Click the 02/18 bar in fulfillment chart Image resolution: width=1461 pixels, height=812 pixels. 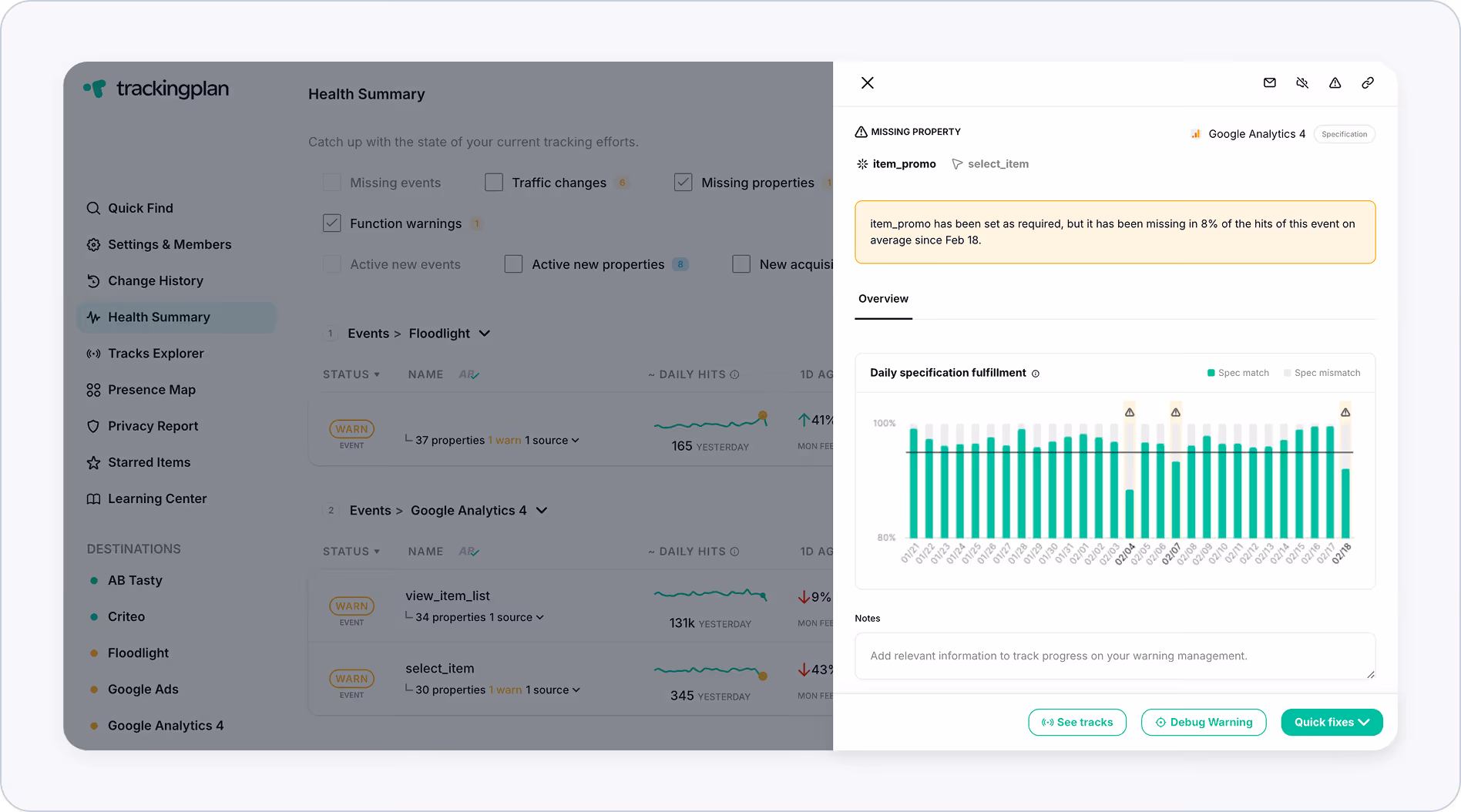tap(1345, 503)
